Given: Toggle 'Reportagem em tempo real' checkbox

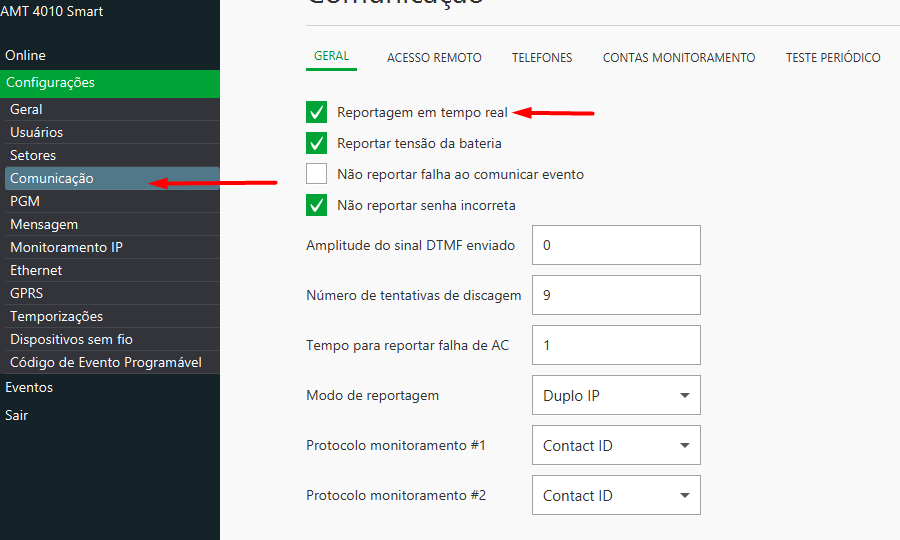Looking at the screenshot, I should point(317,112).
